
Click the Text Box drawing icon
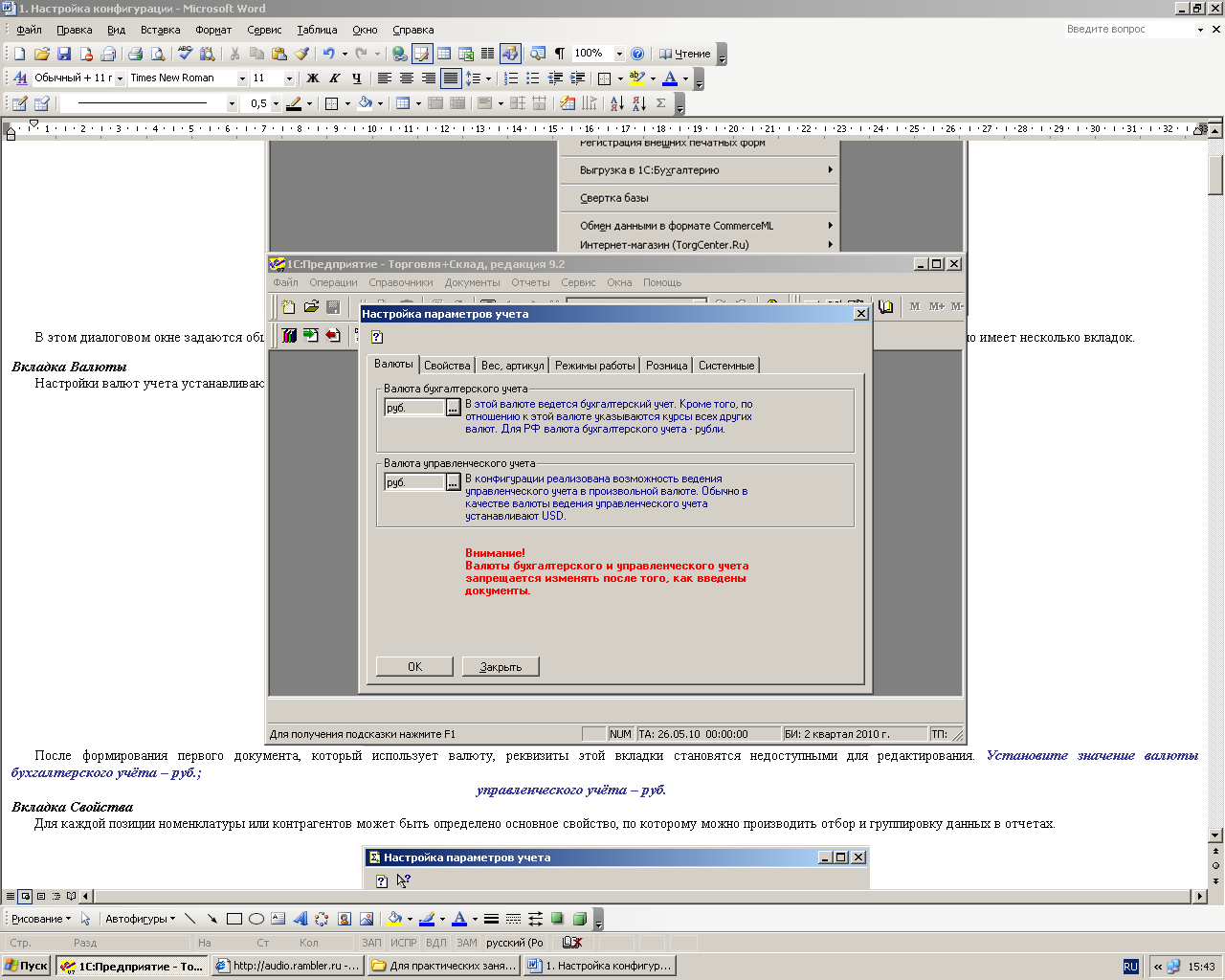click(278, 919)
